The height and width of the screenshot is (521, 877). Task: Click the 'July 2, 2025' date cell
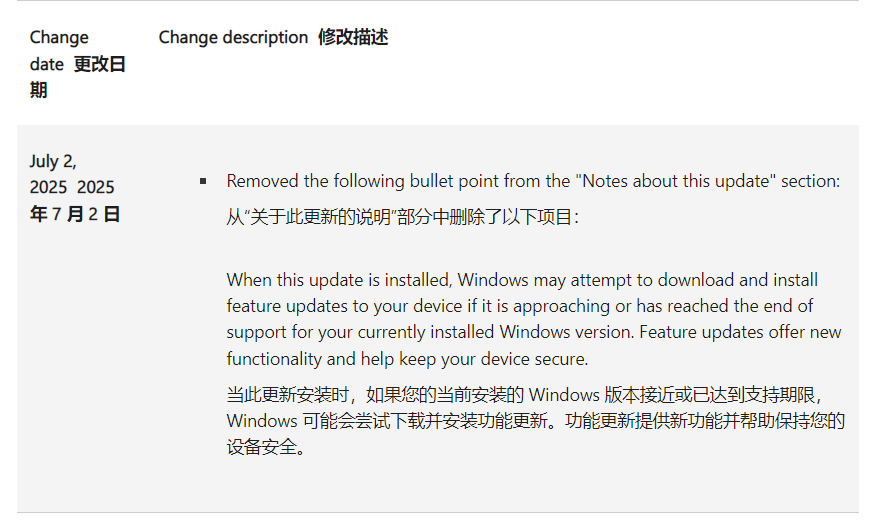coord(72,174)
